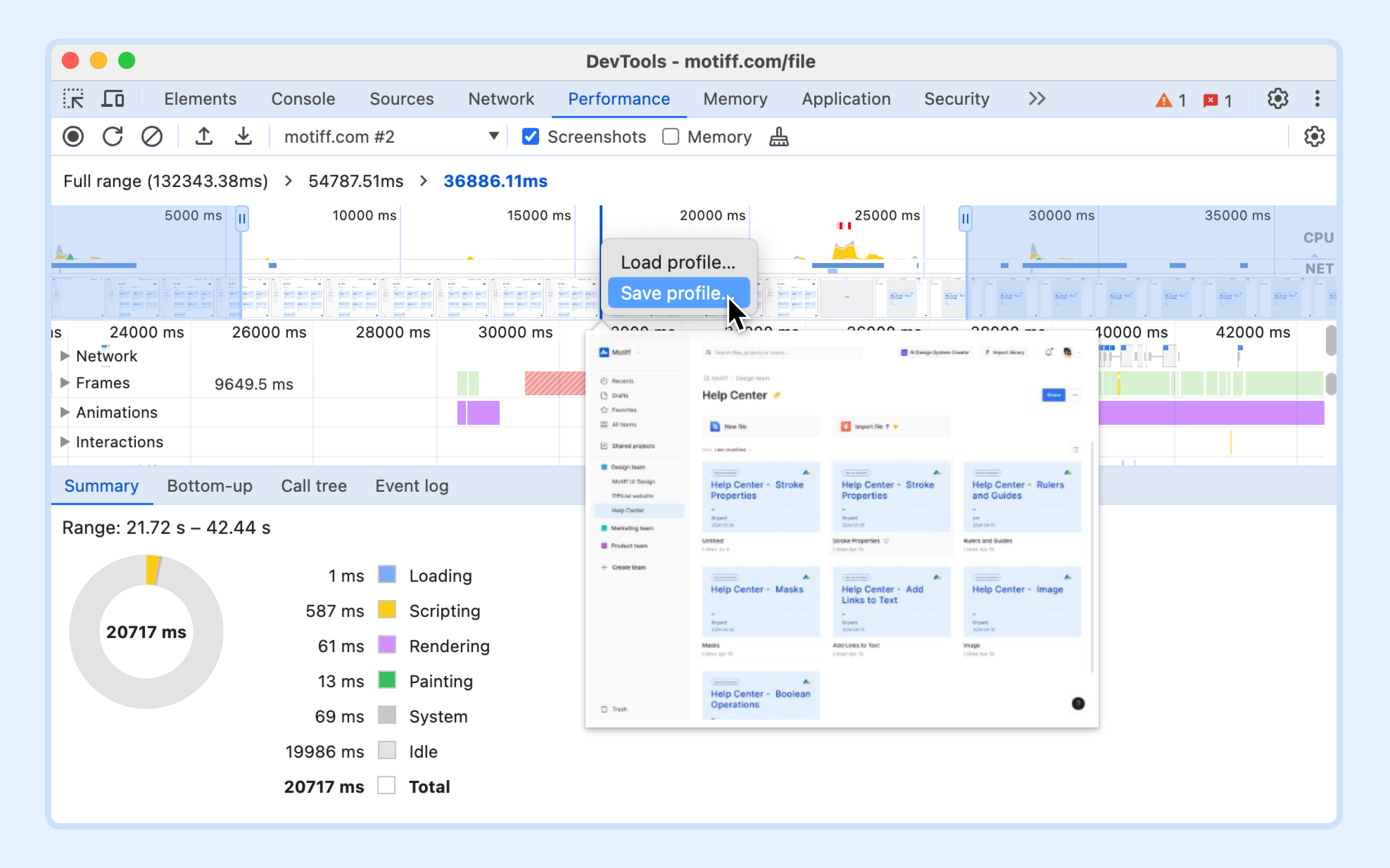
Task: Activate the inspect element picker icon
Action: tap(73, 99)
